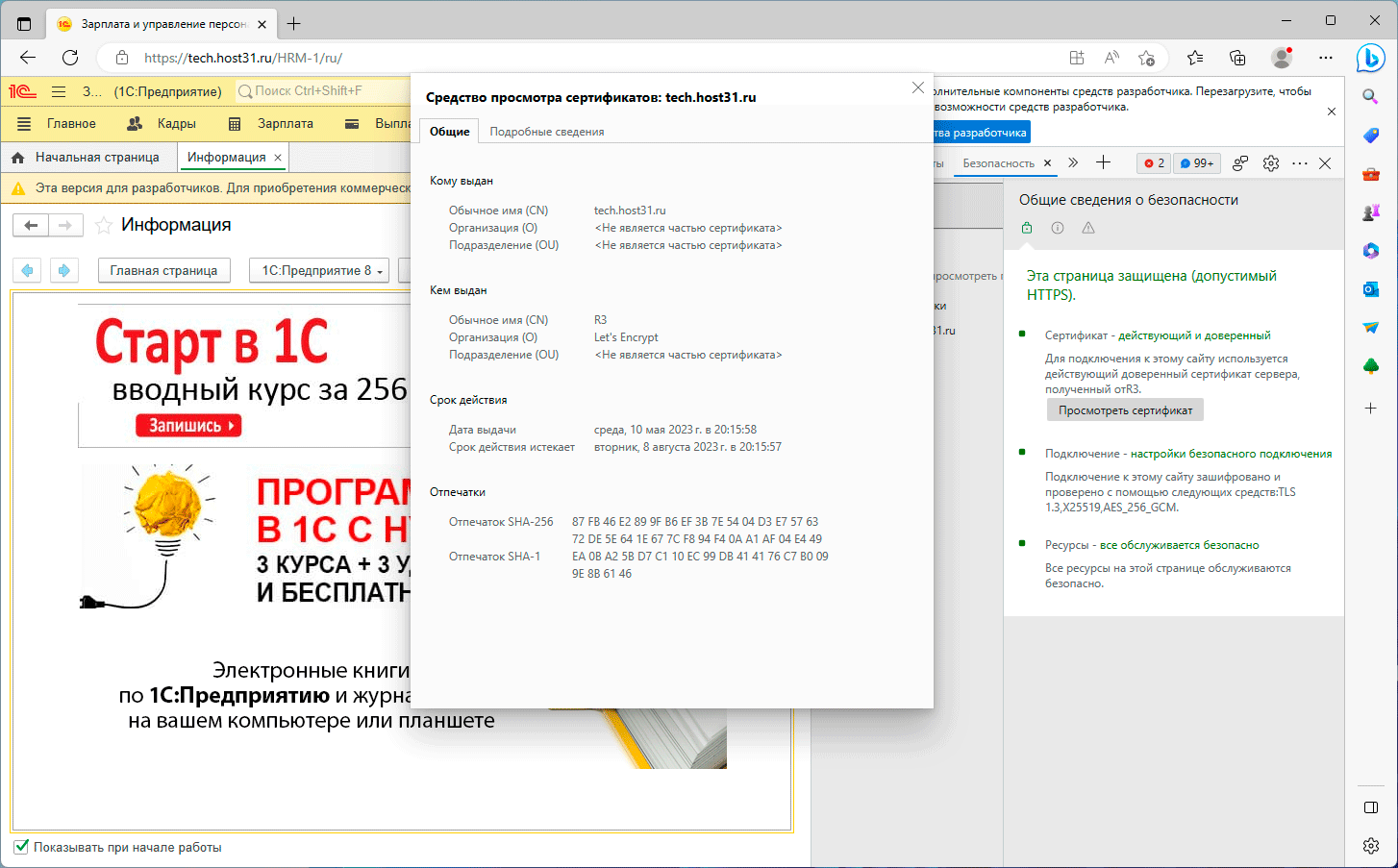Expand more DevTools tabs chevron
The image size is (1398, 868).
(x=1073, y=163)
